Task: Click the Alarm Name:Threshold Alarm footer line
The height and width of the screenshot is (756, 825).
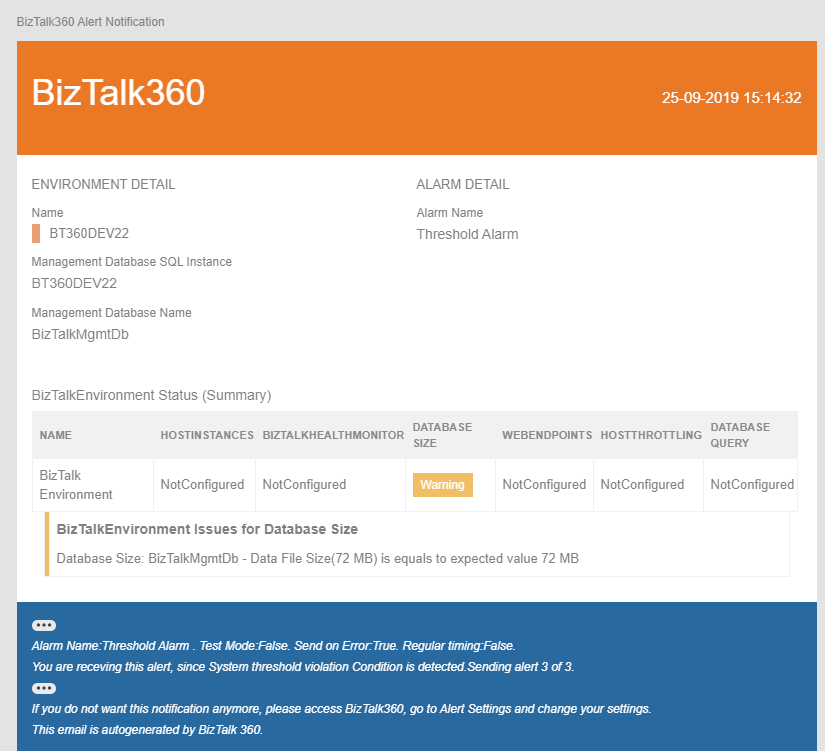Action: [x=274, y=646]
